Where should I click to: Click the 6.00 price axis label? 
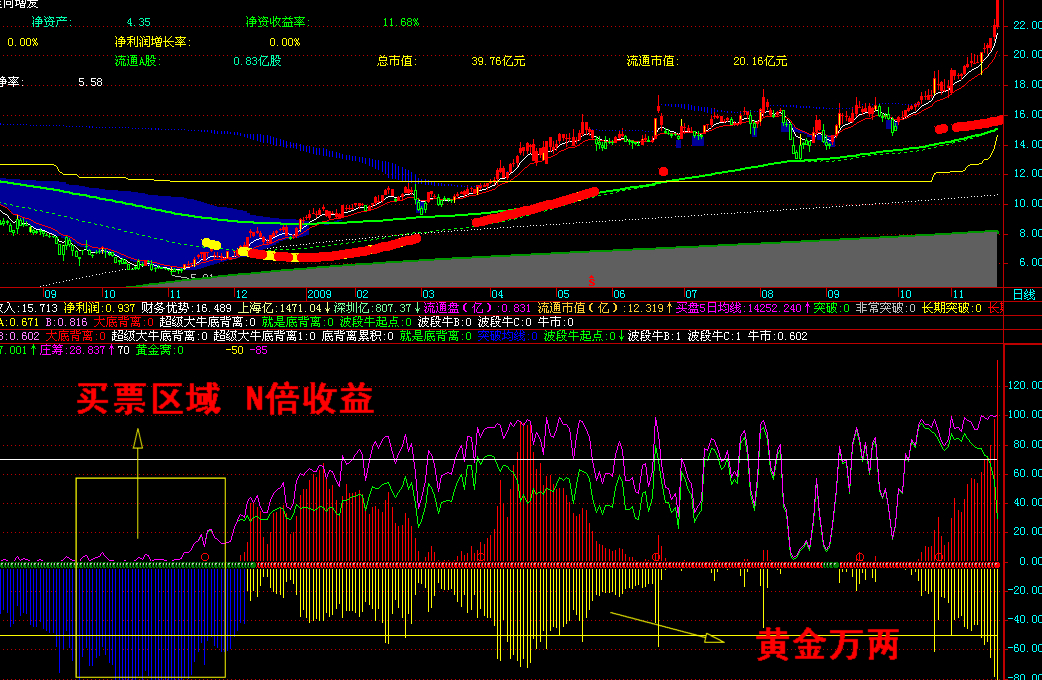(1029, 263)
